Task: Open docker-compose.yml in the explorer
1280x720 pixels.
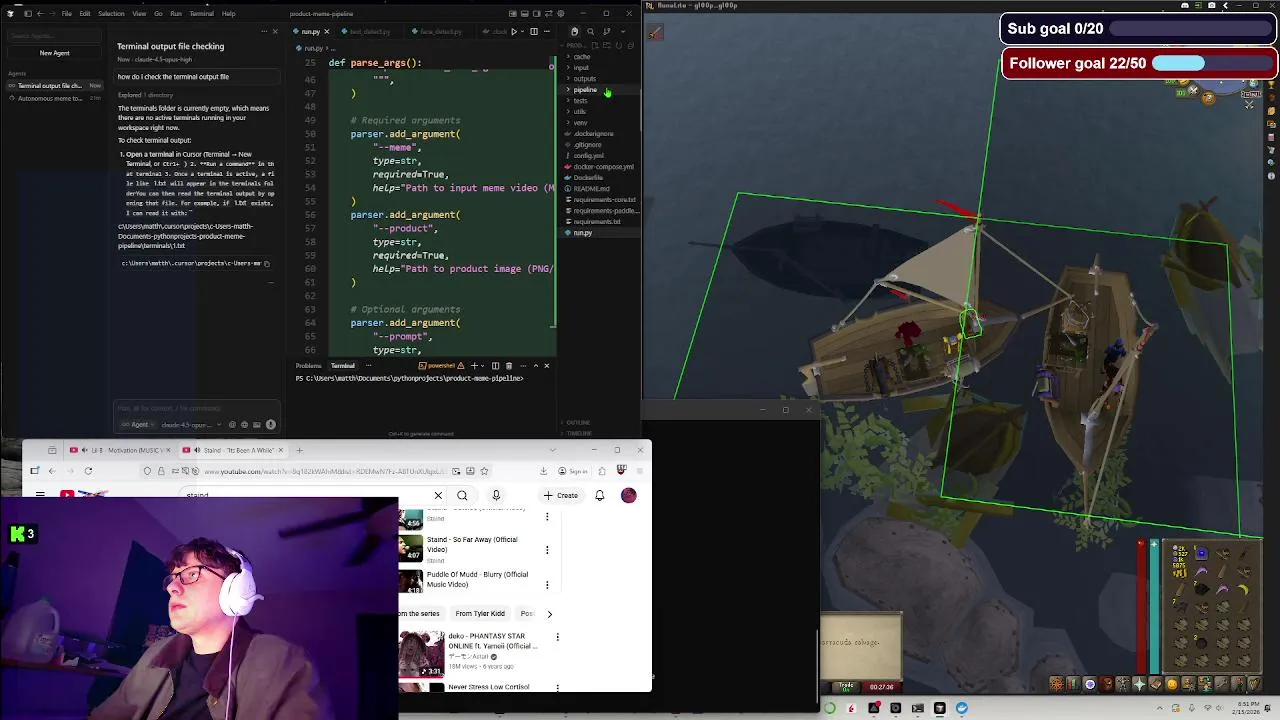Action: 602,167
